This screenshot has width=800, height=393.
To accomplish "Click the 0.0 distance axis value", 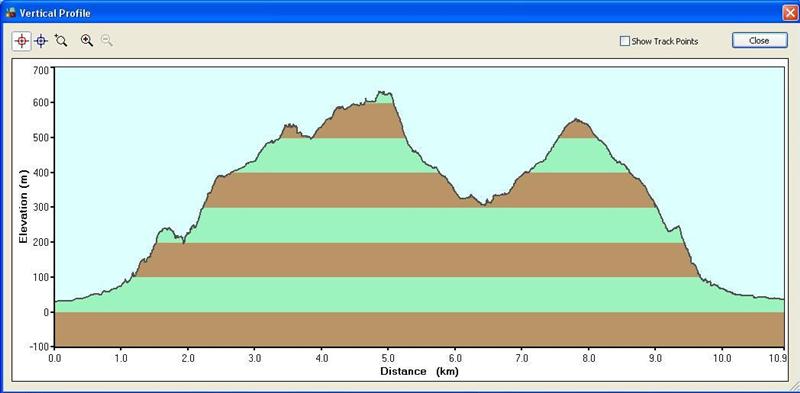I will [x=55, y=358].
